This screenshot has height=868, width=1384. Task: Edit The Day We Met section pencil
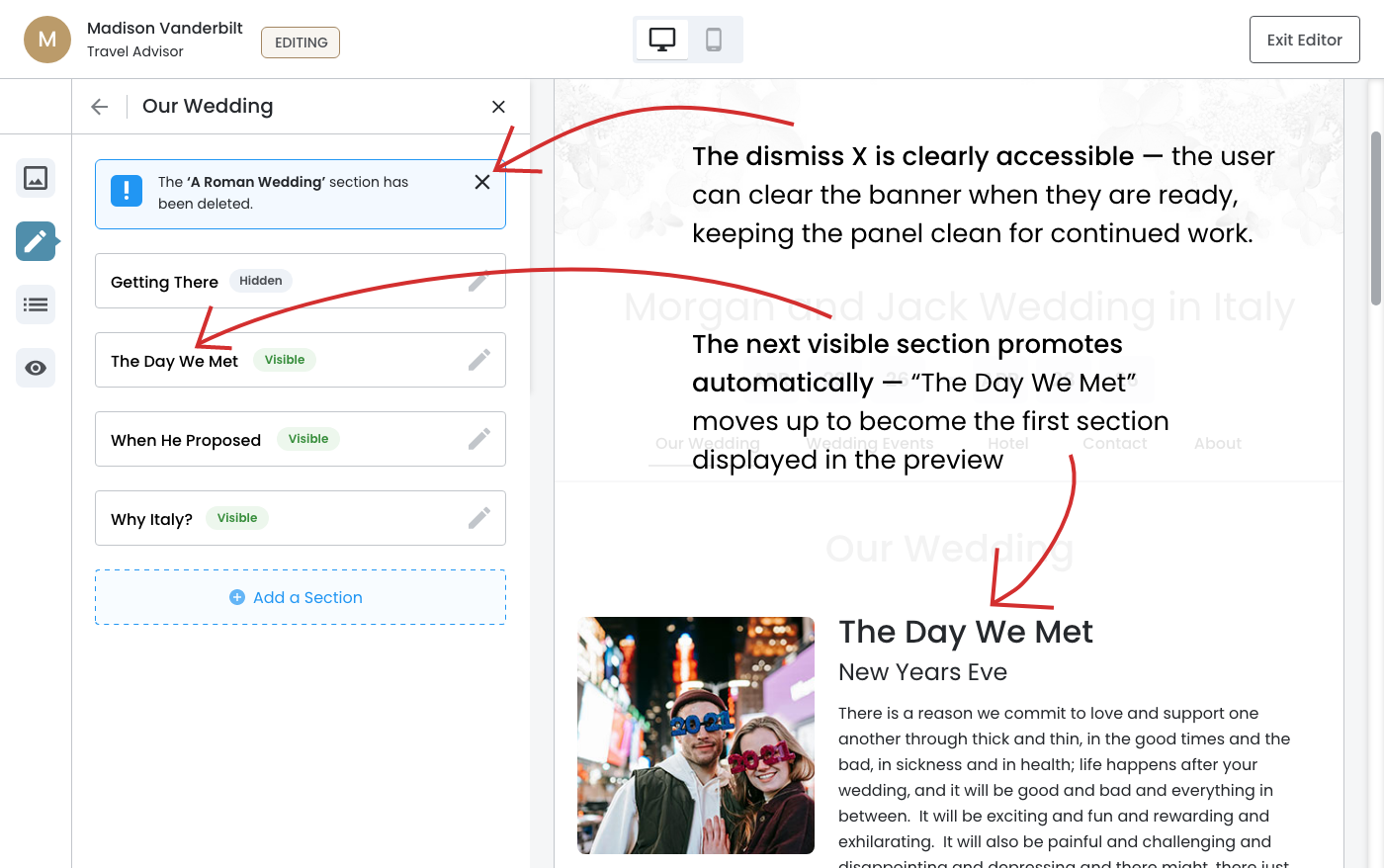(x=479, y=360)
